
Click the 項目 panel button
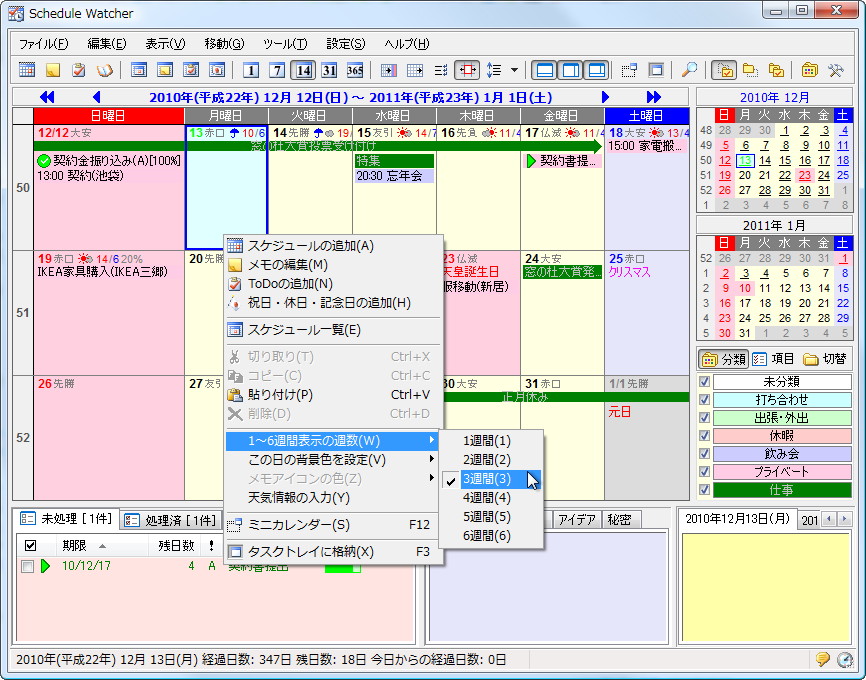(773, 359)
